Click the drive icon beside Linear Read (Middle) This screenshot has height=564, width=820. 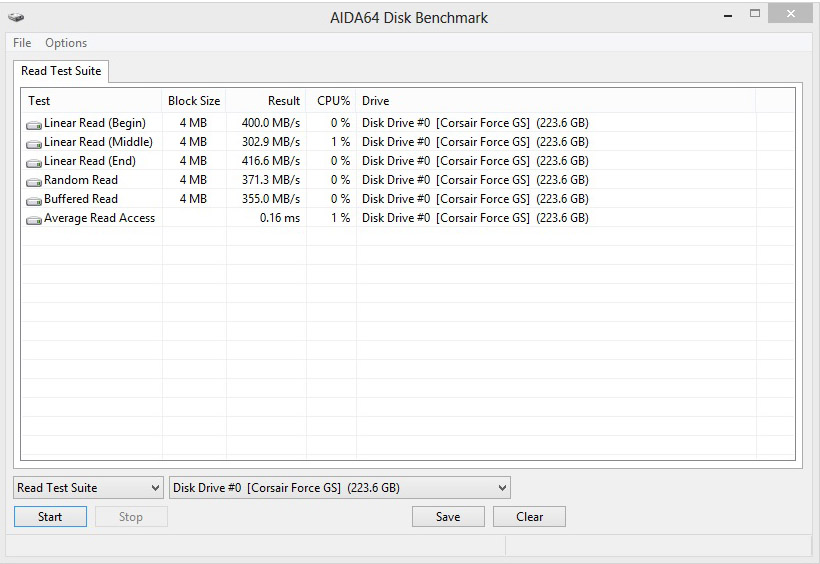[x=34, y=144]
